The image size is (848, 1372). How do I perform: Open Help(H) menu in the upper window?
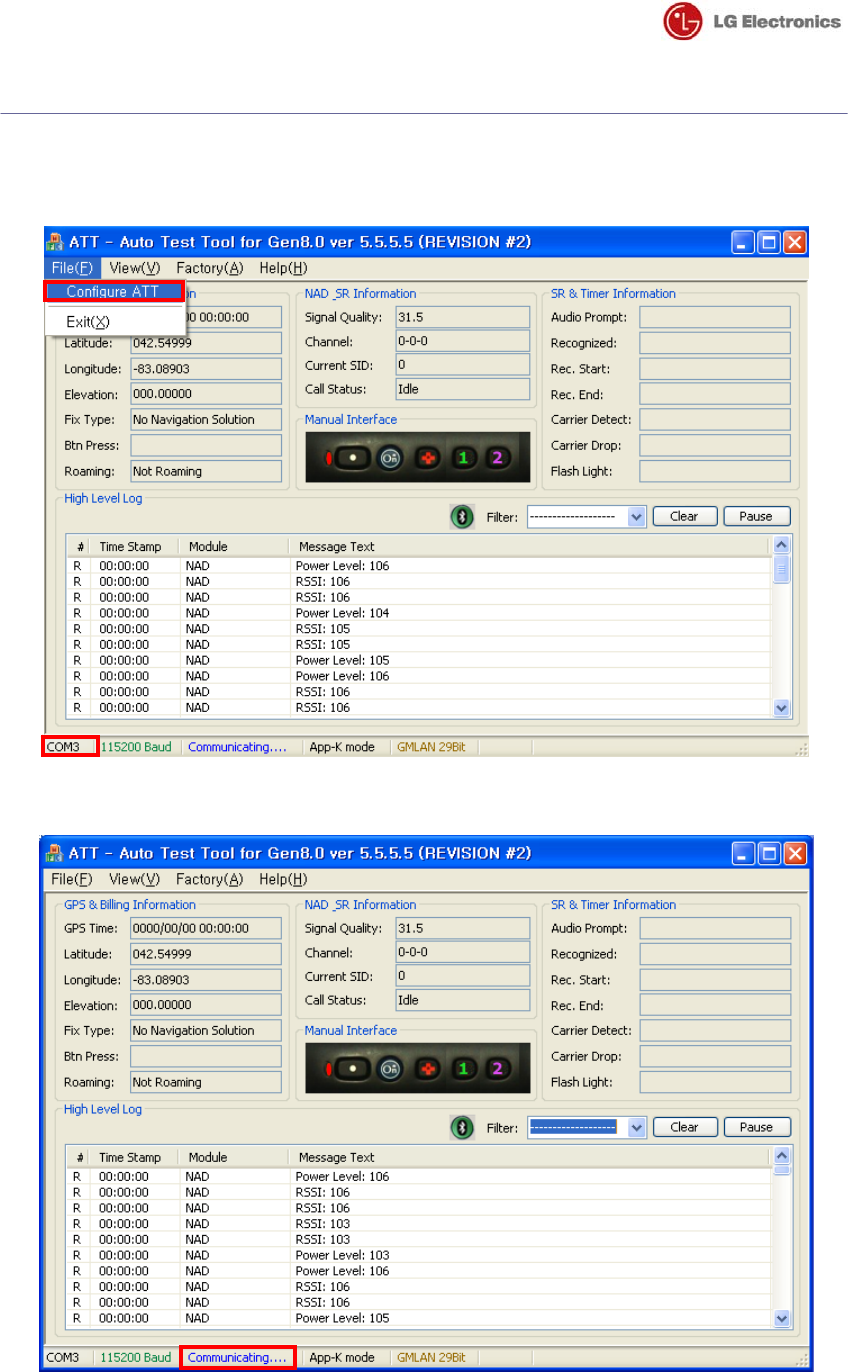pos(283,268)
